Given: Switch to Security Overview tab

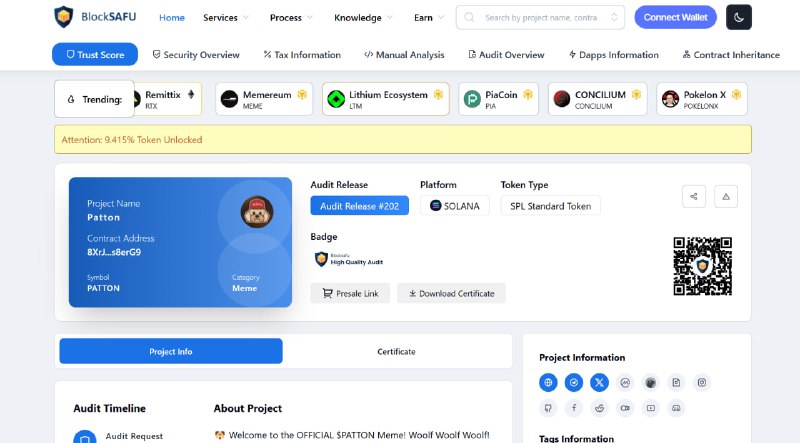Looking at the screenshot, I should coord(196,55).
